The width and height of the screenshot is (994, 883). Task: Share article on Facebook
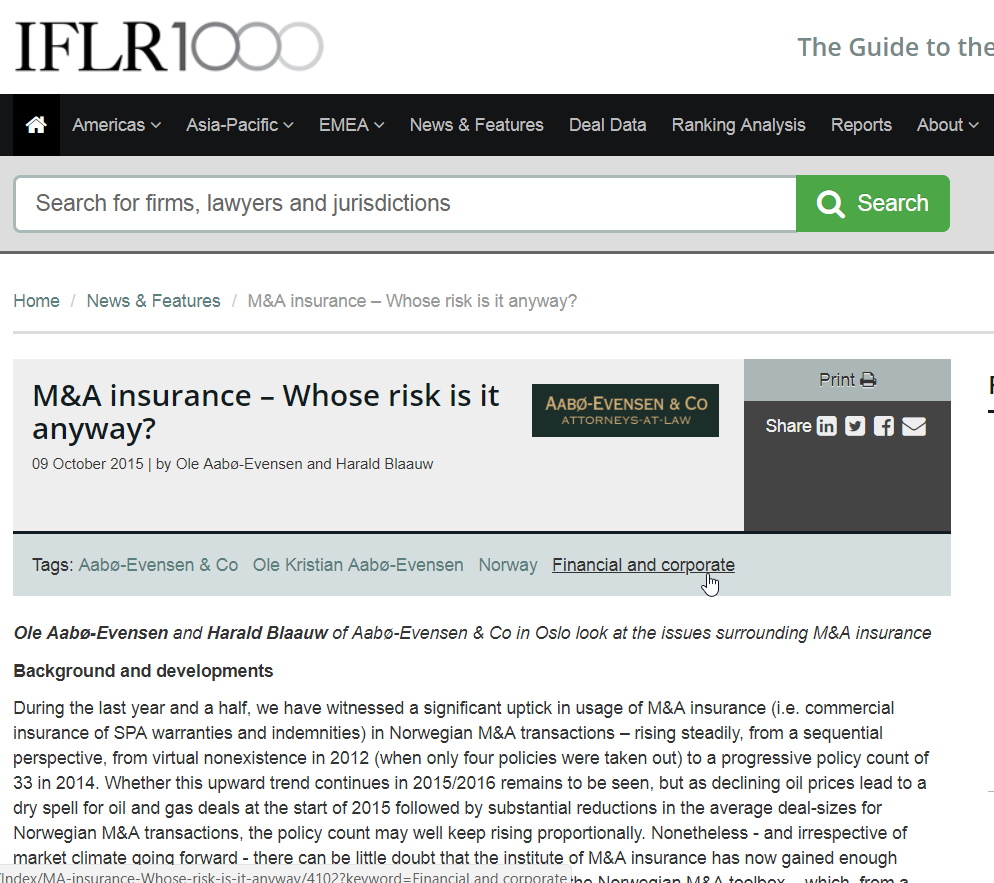click(x=884, y=426)
